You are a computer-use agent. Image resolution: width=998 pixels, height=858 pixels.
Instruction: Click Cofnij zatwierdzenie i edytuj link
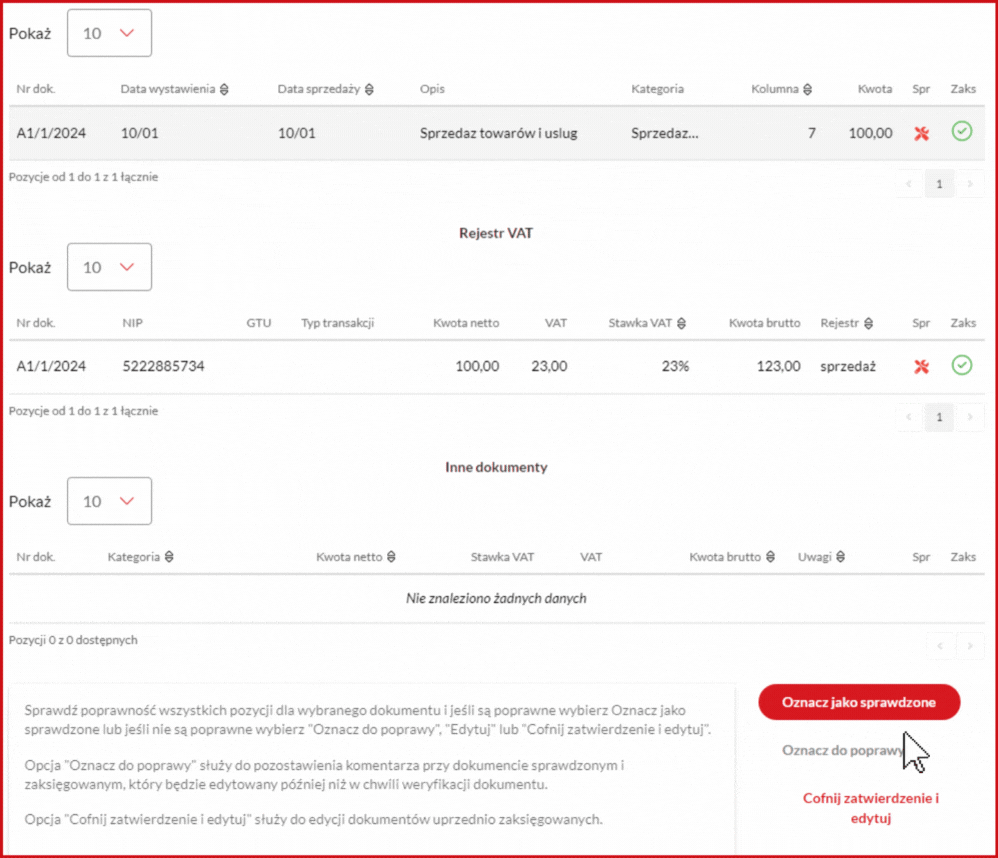[871, 808]
